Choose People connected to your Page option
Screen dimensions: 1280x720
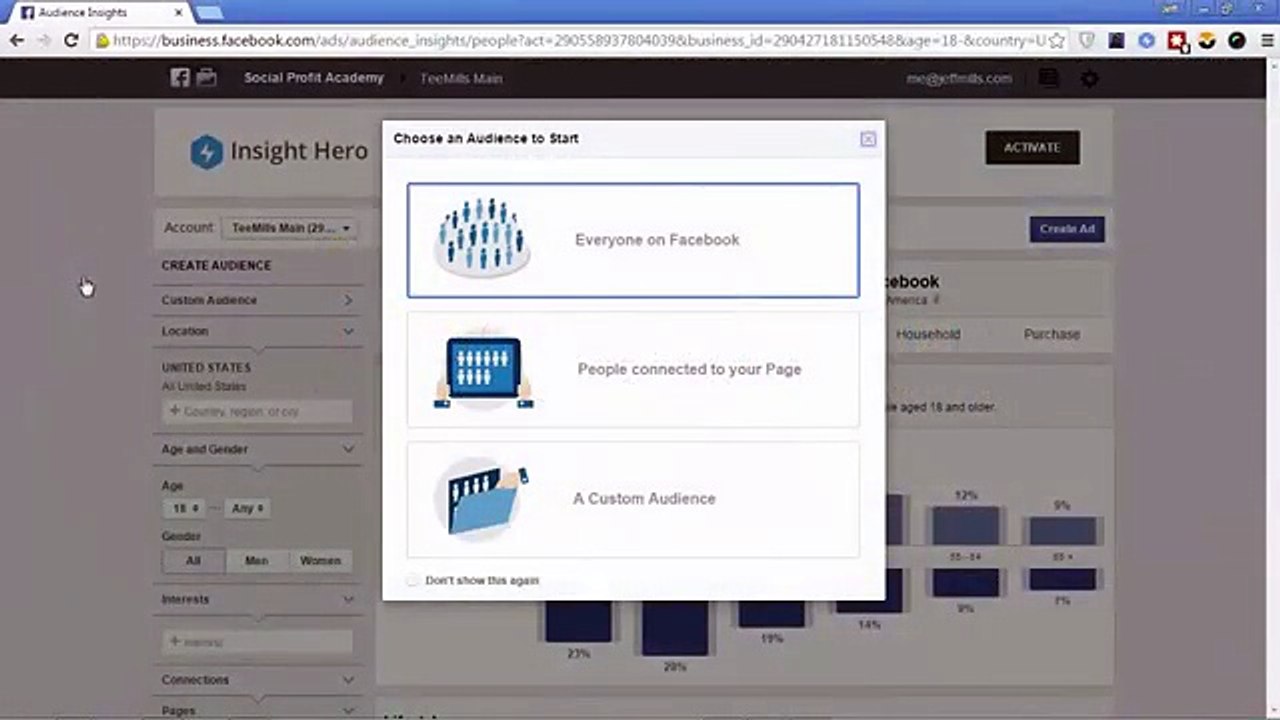click(x=633, y=369)
